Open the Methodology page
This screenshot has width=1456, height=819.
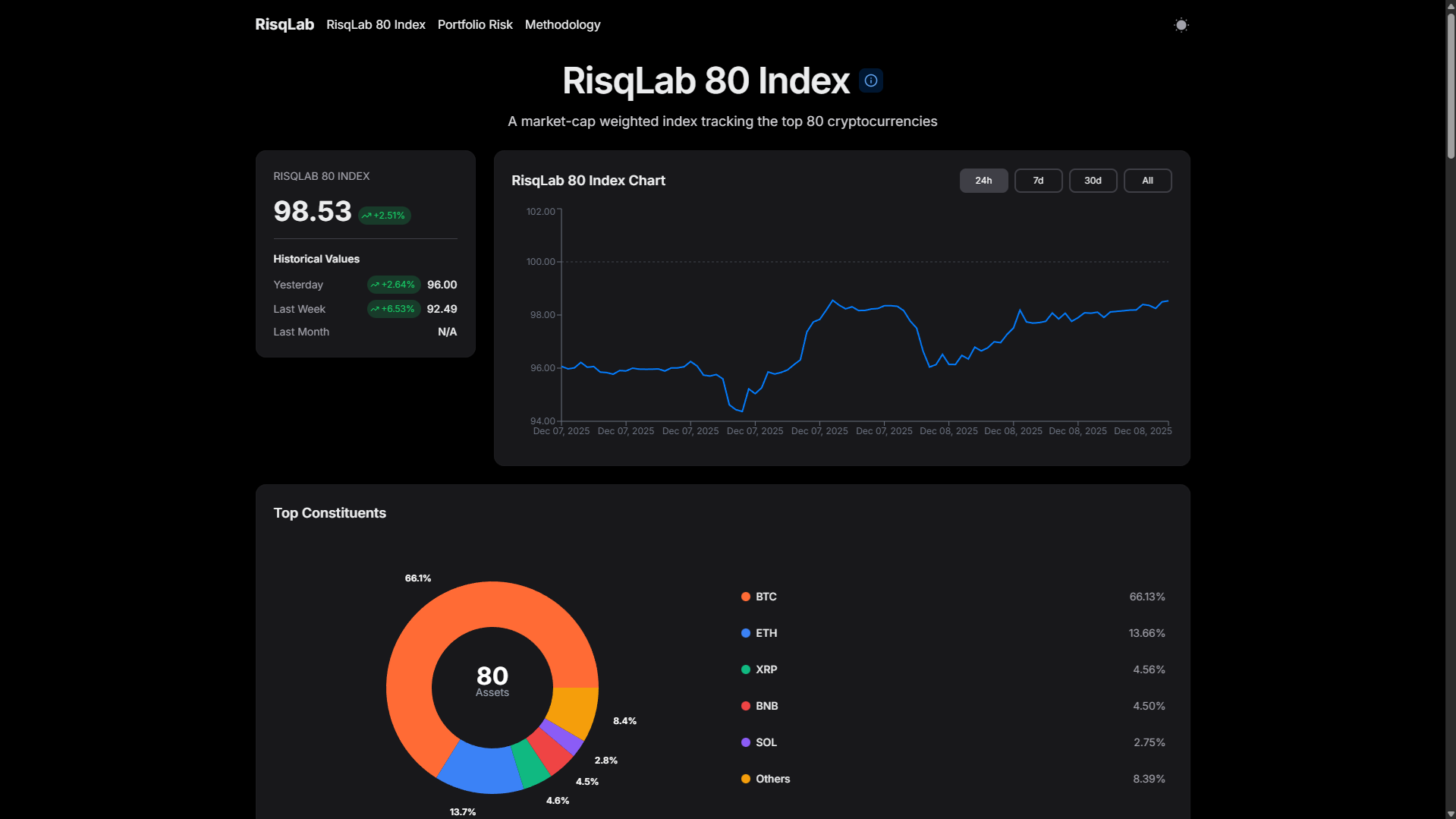[562, 24]
